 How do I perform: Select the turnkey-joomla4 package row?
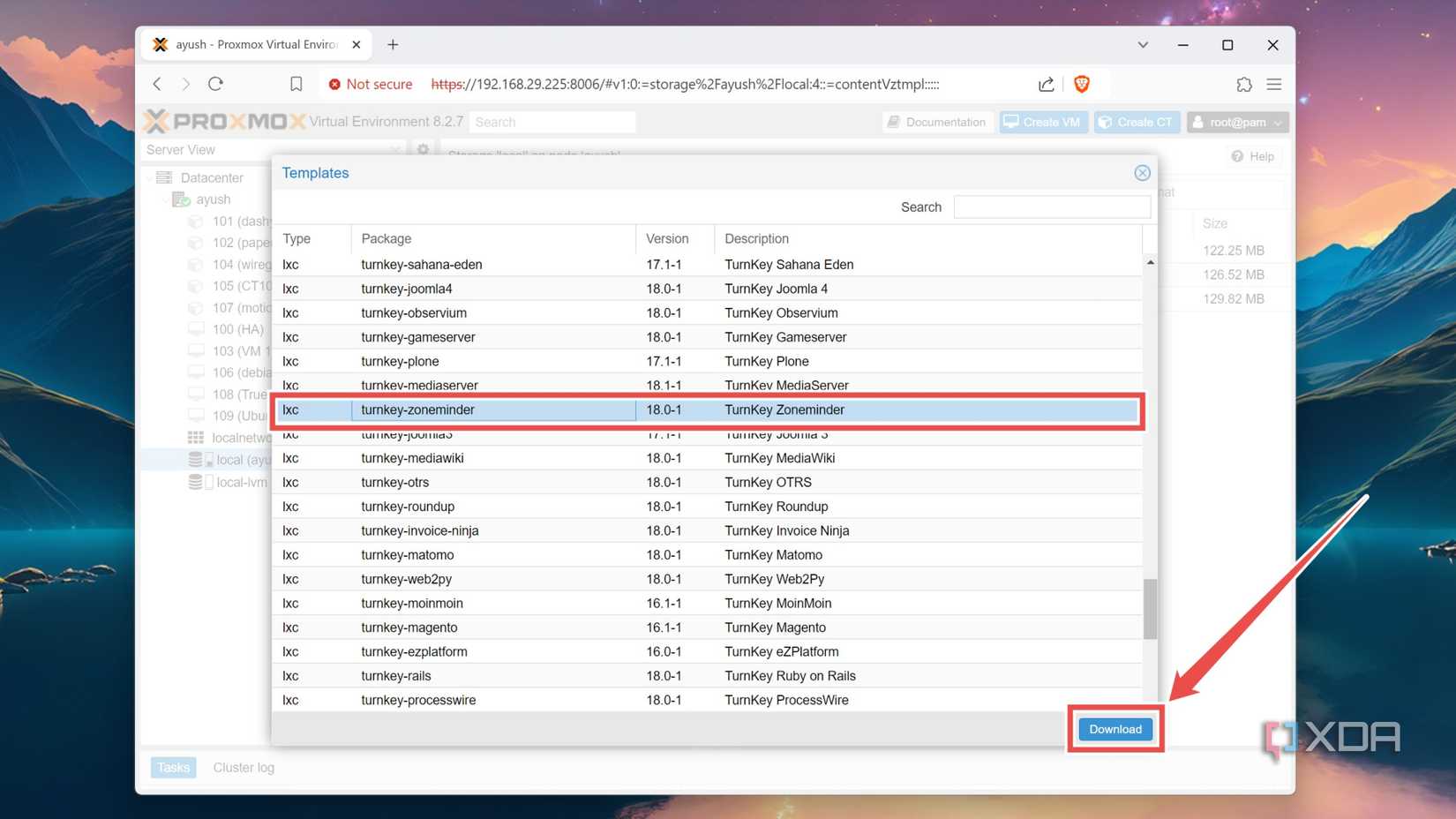[707, 289]
